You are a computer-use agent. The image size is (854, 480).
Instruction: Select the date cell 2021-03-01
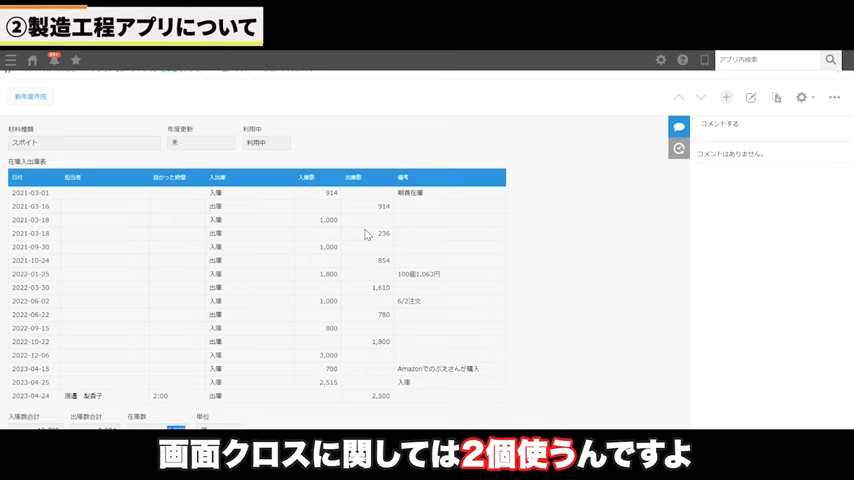[30, 193]
